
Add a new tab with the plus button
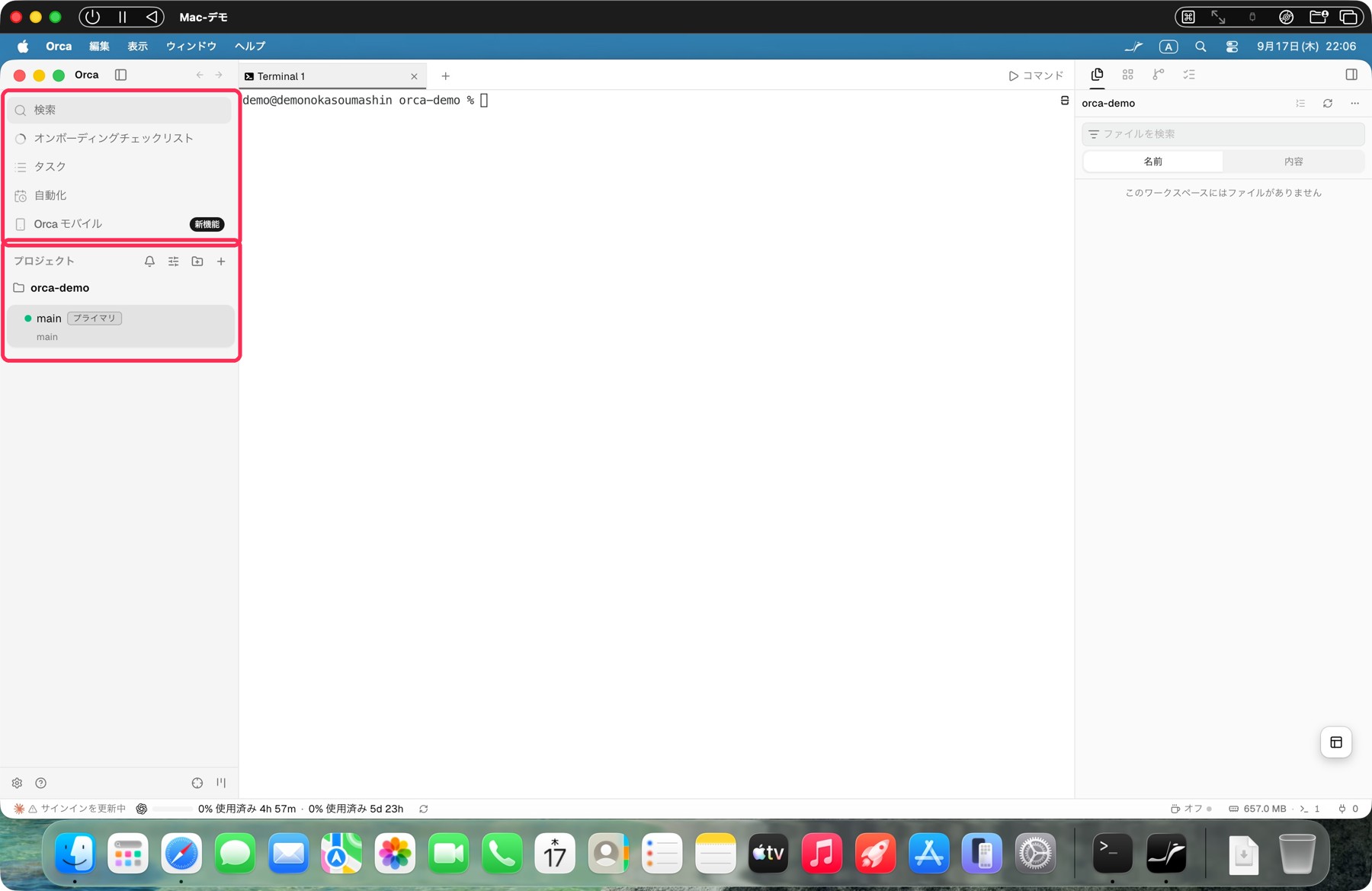click(446, 76)
